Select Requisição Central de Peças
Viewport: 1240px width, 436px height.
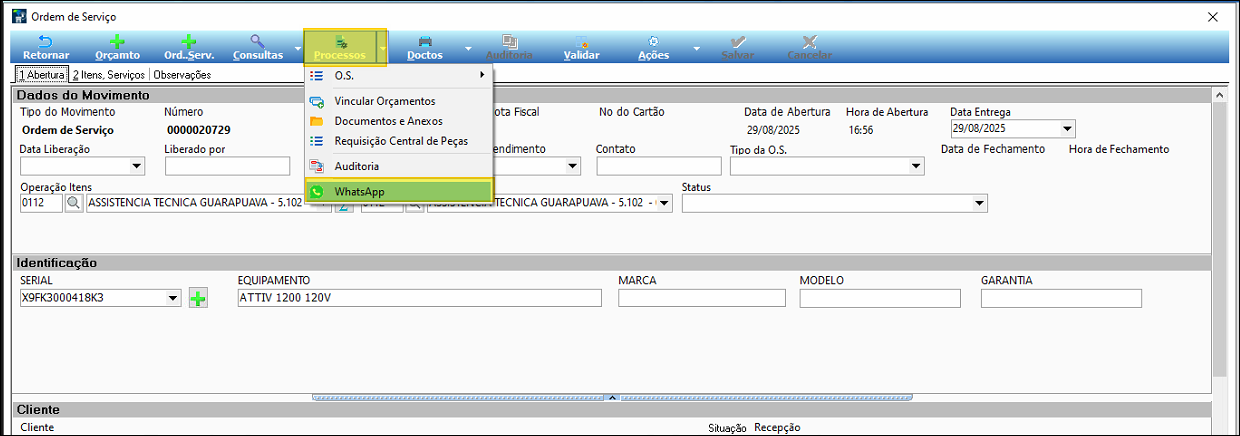click(399, 141)
